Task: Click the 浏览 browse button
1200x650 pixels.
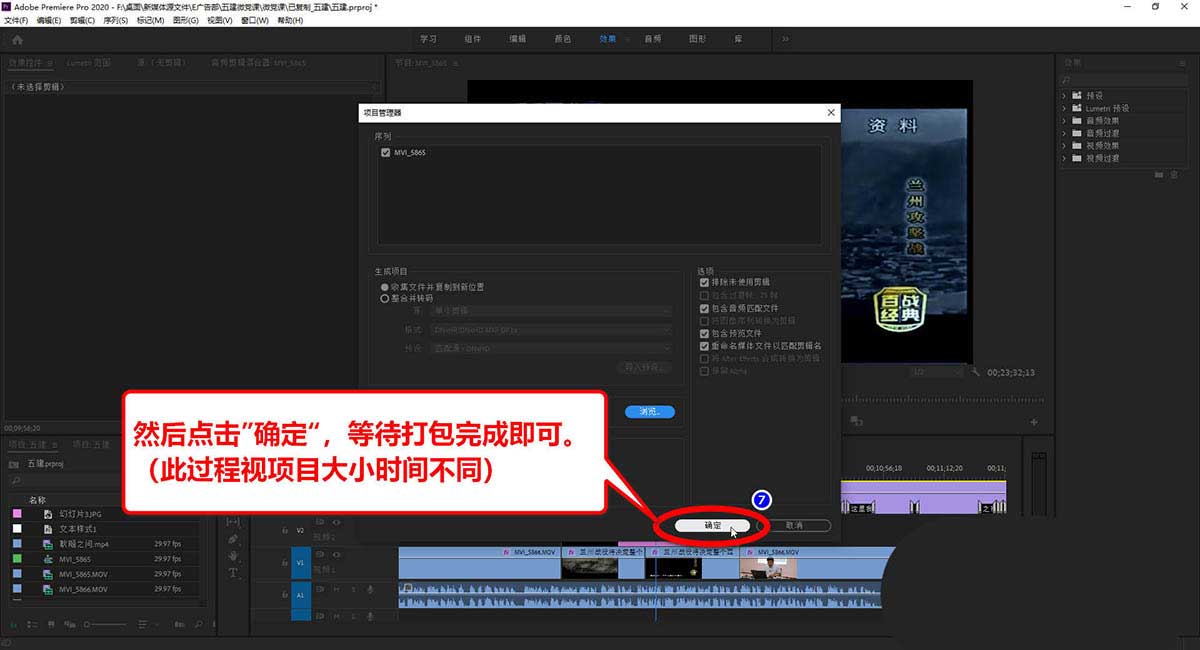Action: (650, 412)
